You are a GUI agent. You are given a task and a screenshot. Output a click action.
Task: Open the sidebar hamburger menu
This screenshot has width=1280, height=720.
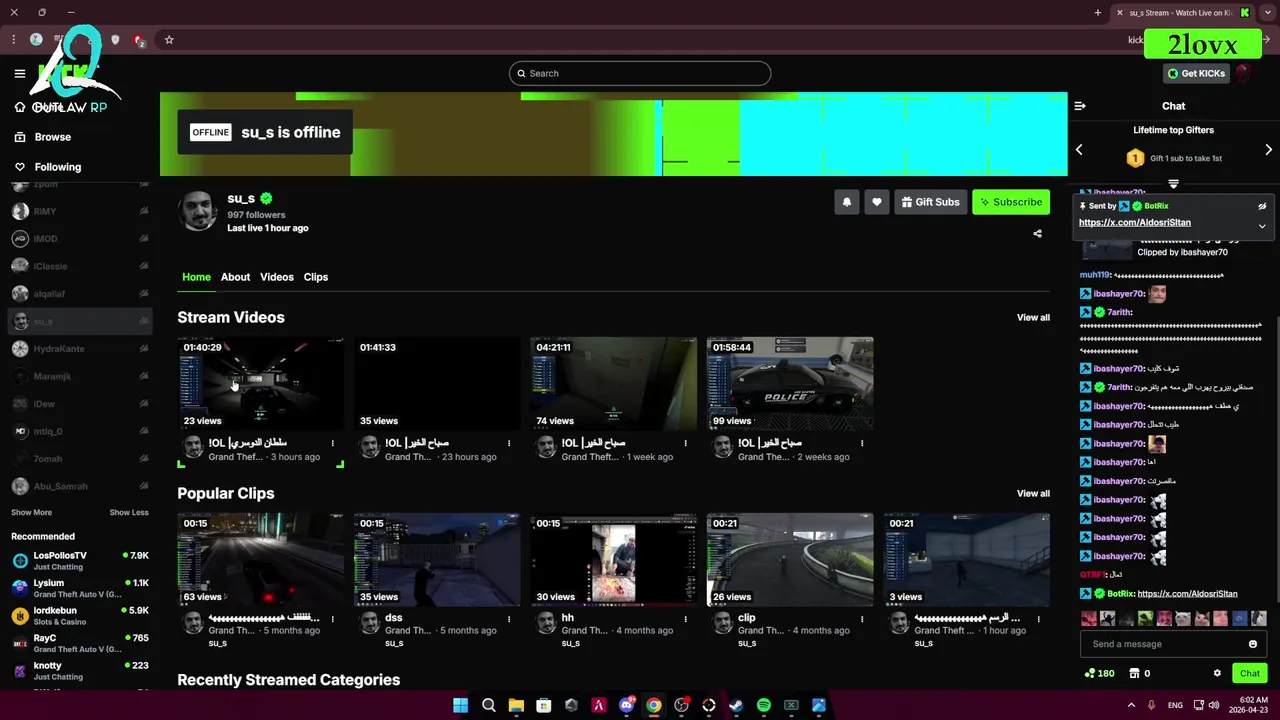pyautogui.click(x=19, y=73)
